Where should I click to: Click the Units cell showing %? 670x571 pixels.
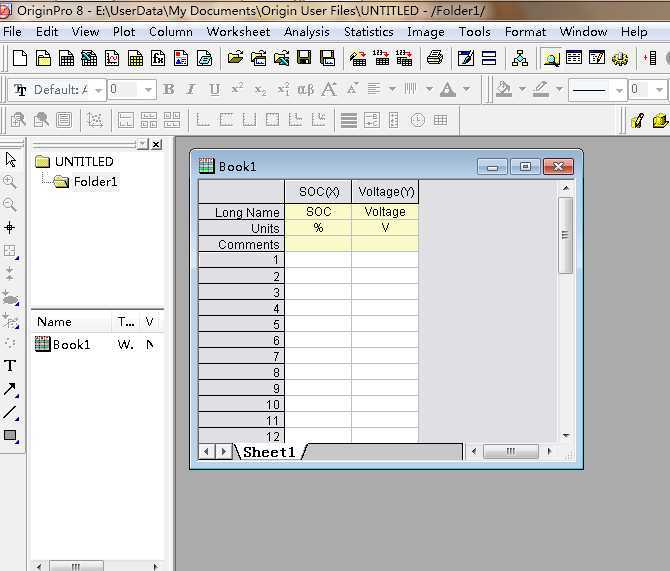[x=318, y=228]
